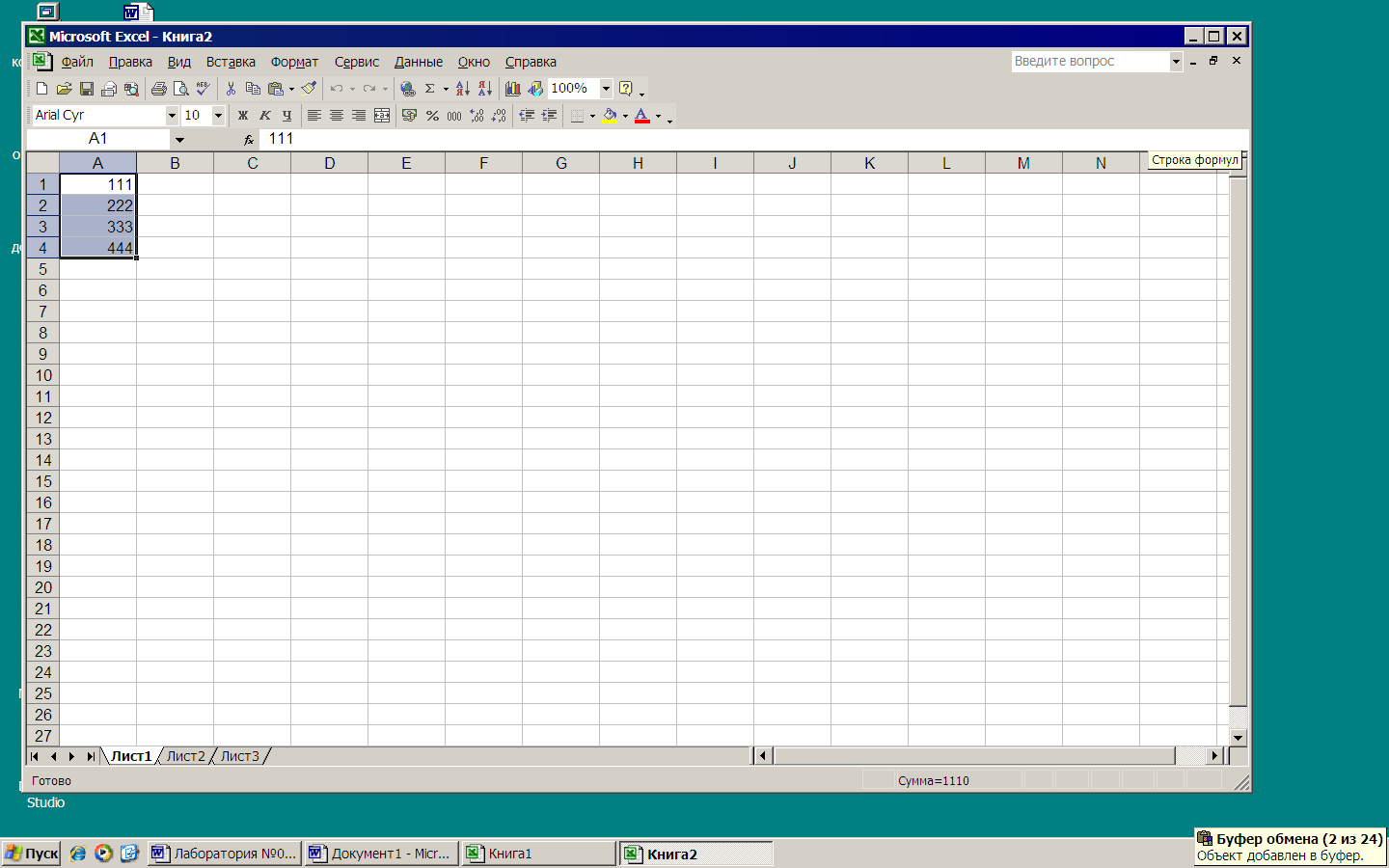Image resolution: width=1389 pixels, height=868 pixels.
Task: Create a new blank workbook
Action: click(x=41, y=89)
